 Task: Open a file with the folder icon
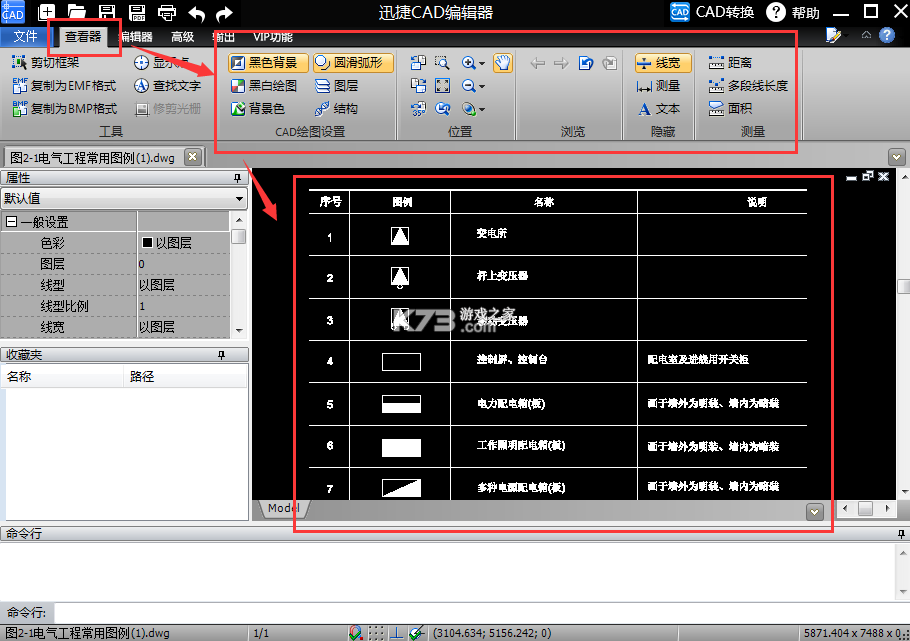click(77, 12)
